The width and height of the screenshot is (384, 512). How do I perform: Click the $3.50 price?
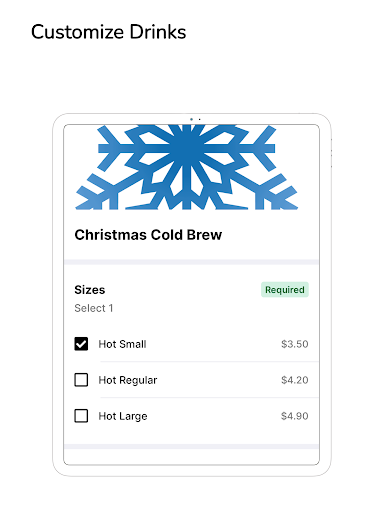point(295,344)
